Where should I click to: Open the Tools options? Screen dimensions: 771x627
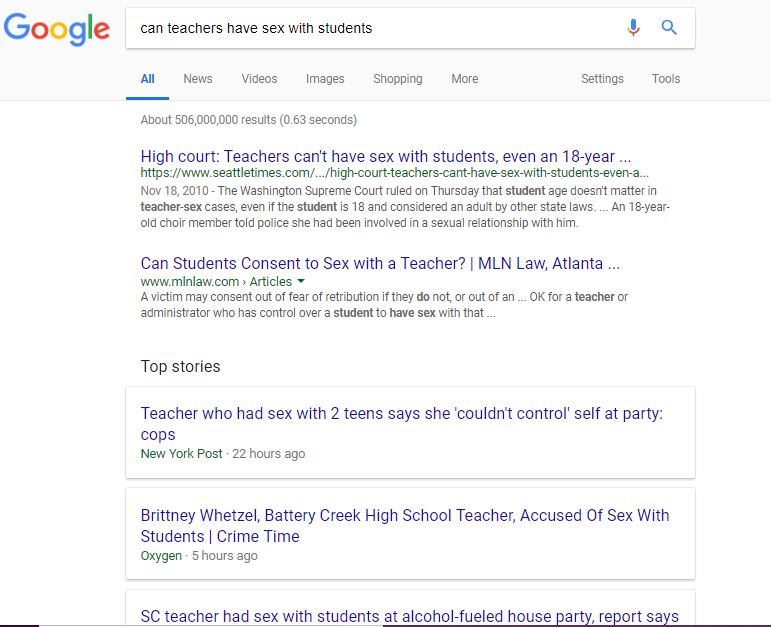[x=666, y=79]
